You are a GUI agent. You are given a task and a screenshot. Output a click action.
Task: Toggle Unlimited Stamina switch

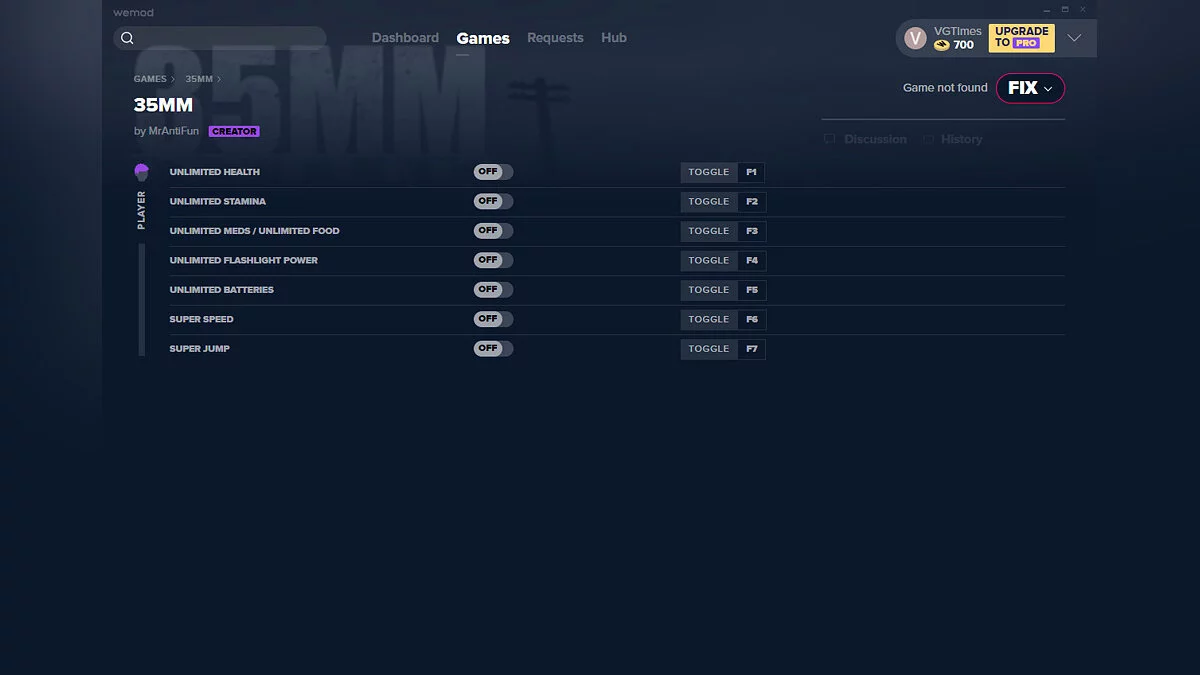click(x=493, y=201)
